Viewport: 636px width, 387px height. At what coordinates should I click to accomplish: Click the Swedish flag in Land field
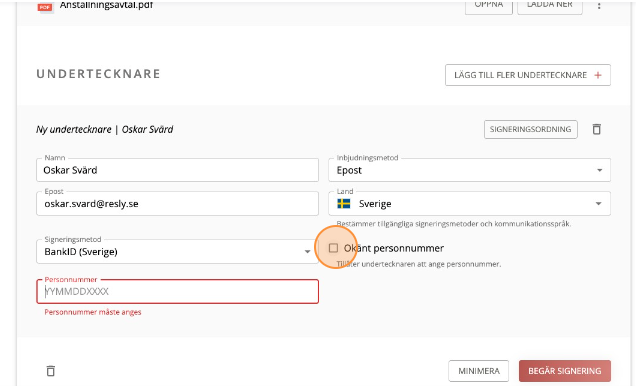coord(344,204)
